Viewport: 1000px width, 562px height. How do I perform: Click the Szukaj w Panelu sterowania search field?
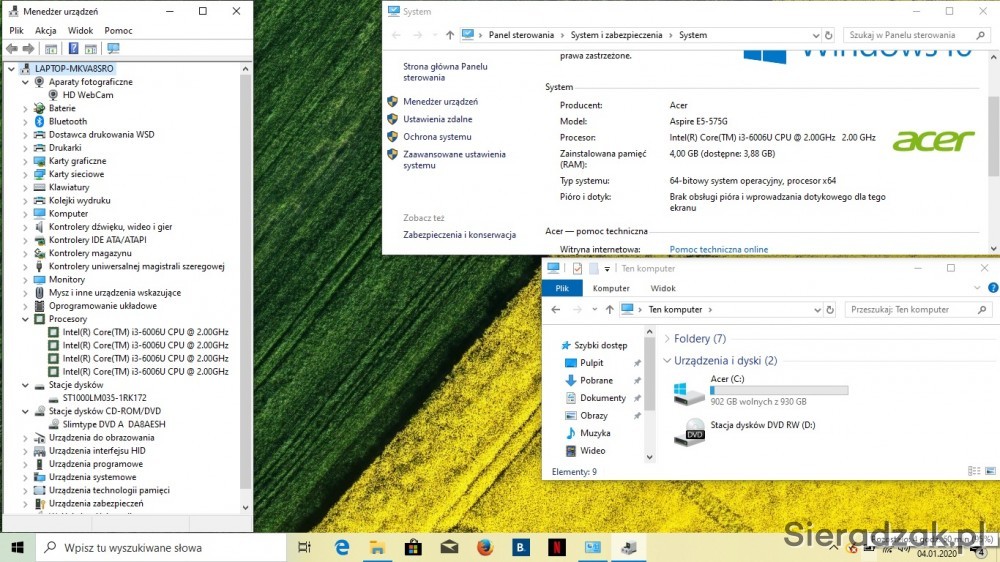916,35
